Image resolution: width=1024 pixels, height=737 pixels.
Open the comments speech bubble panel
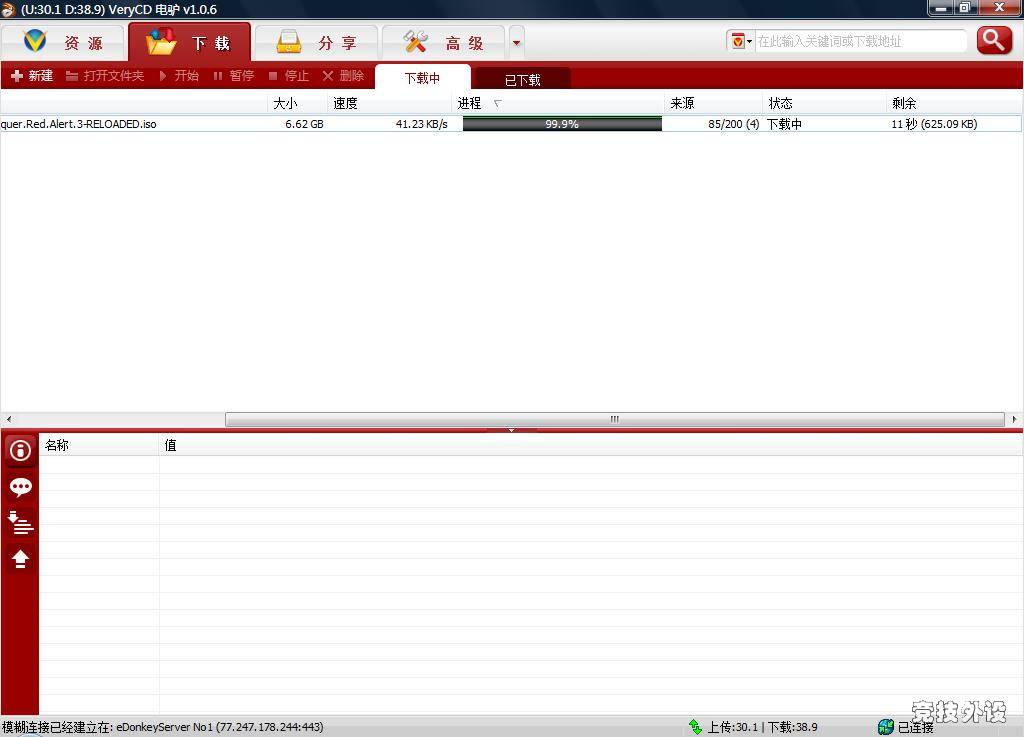[x=20, y=487]
